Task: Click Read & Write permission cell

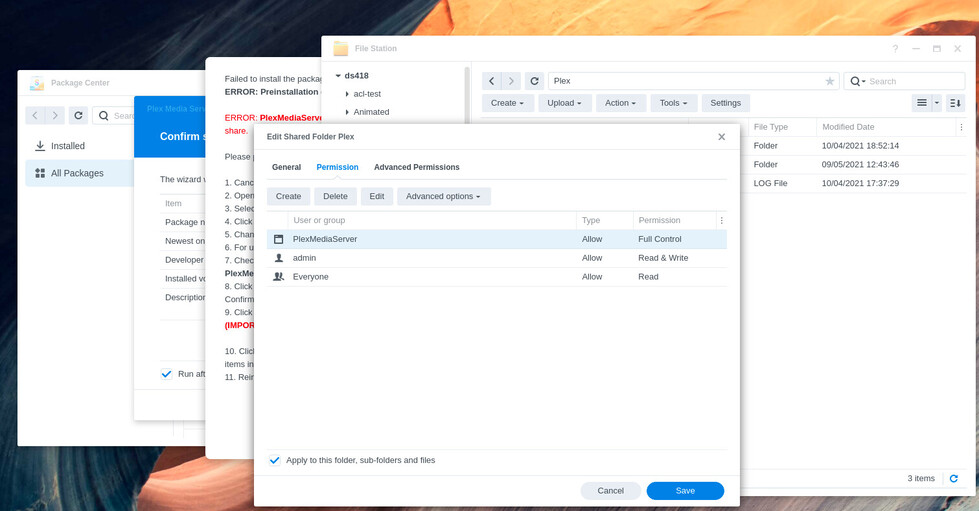Action: (x=663, y=258)
